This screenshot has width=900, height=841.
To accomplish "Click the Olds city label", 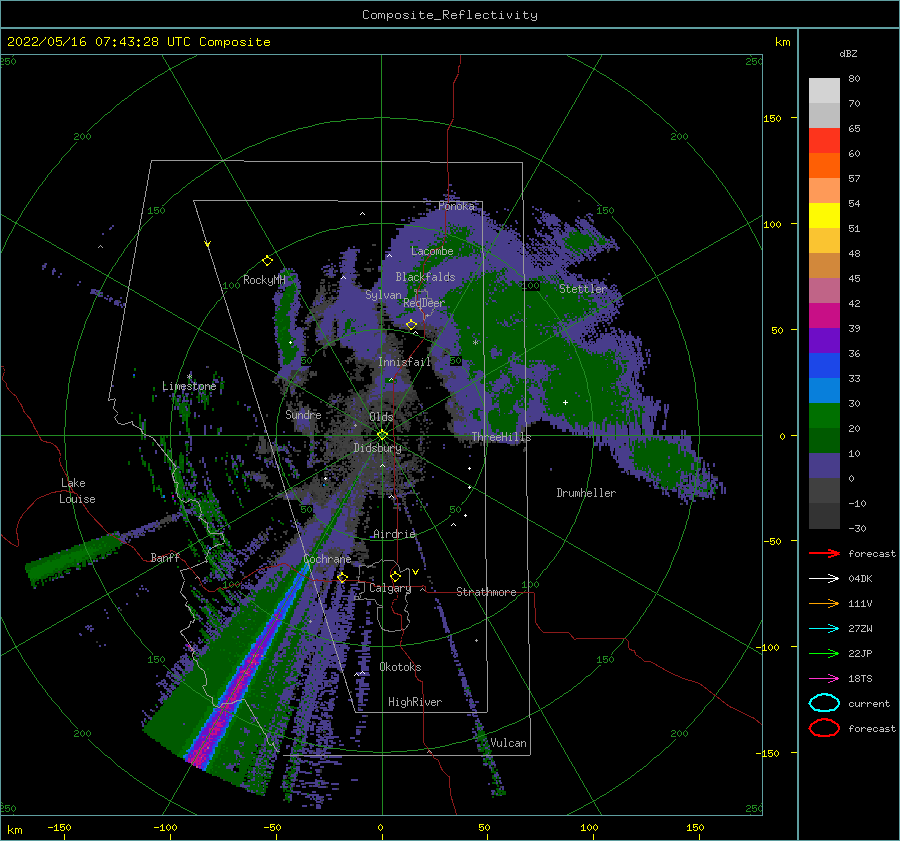I will pyautogui.click(x=381, y=417).
